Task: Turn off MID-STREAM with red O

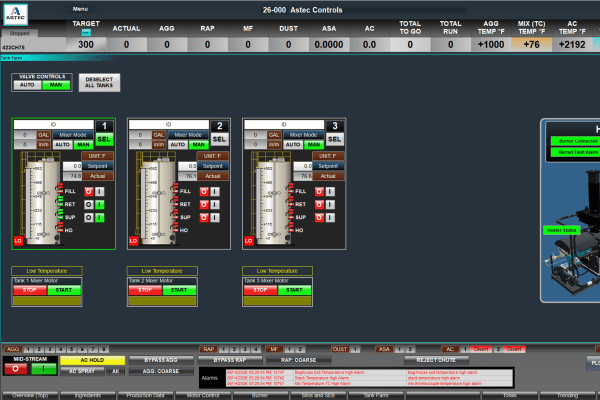Action: point(16,369)
